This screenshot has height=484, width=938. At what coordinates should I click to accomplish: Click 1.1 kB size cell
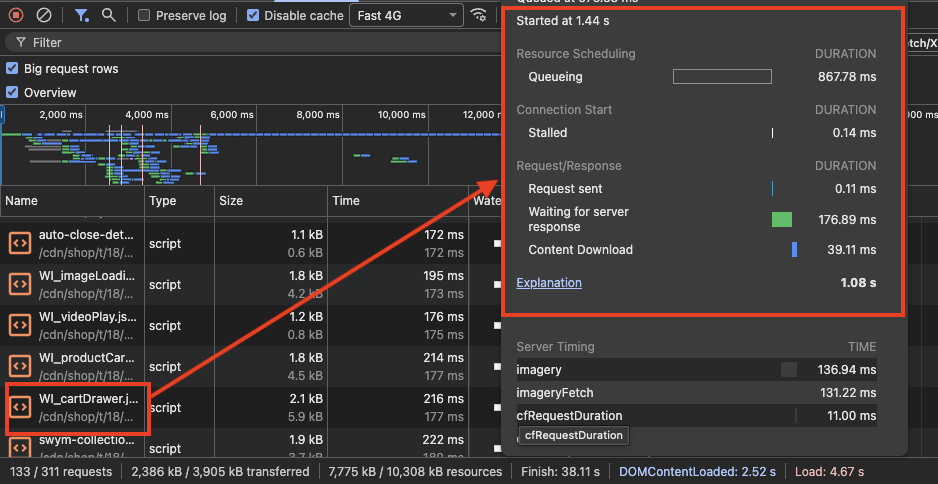click(305, 235)
